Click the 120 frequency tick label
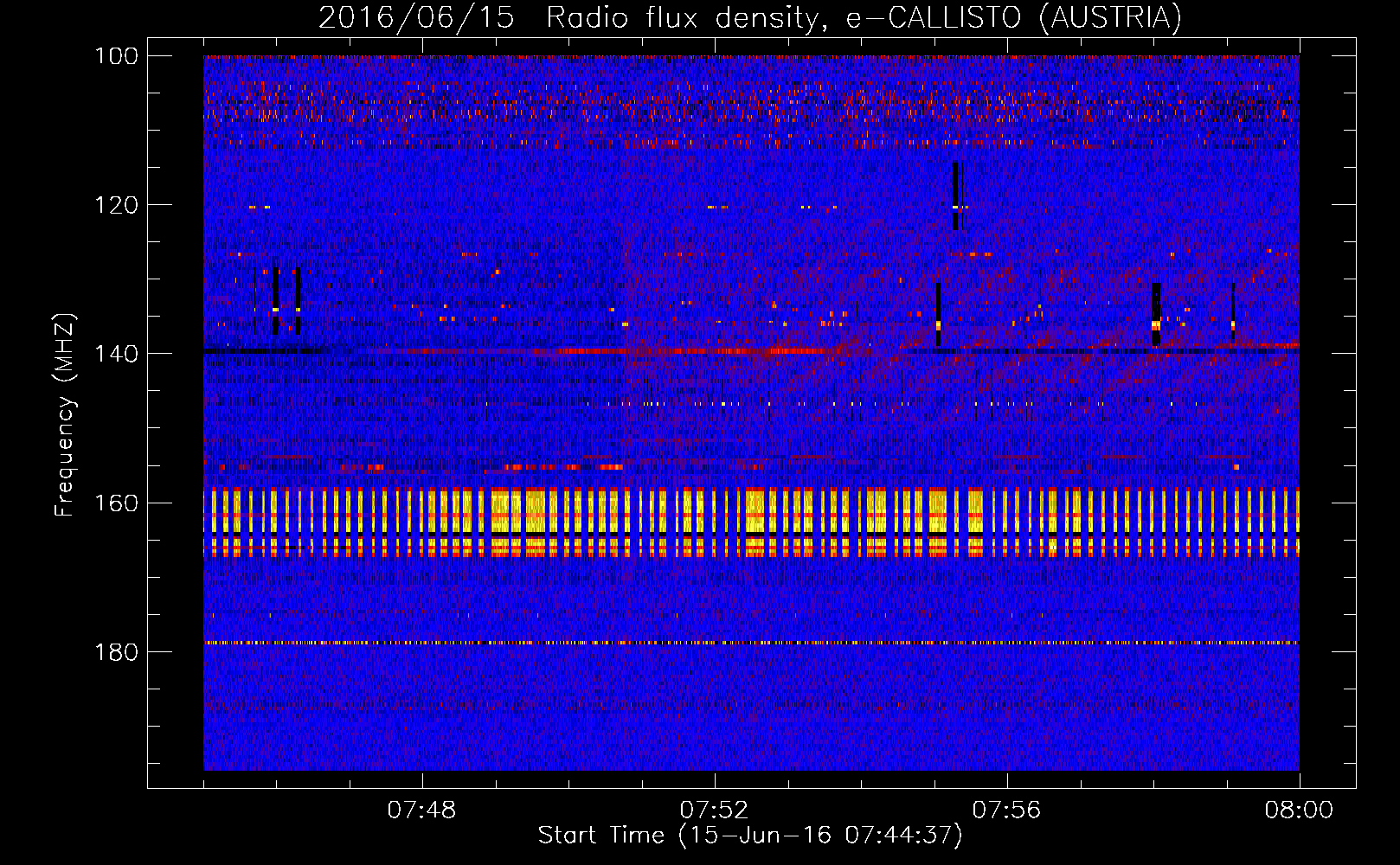1400x865 pixels. pos(116,204)
